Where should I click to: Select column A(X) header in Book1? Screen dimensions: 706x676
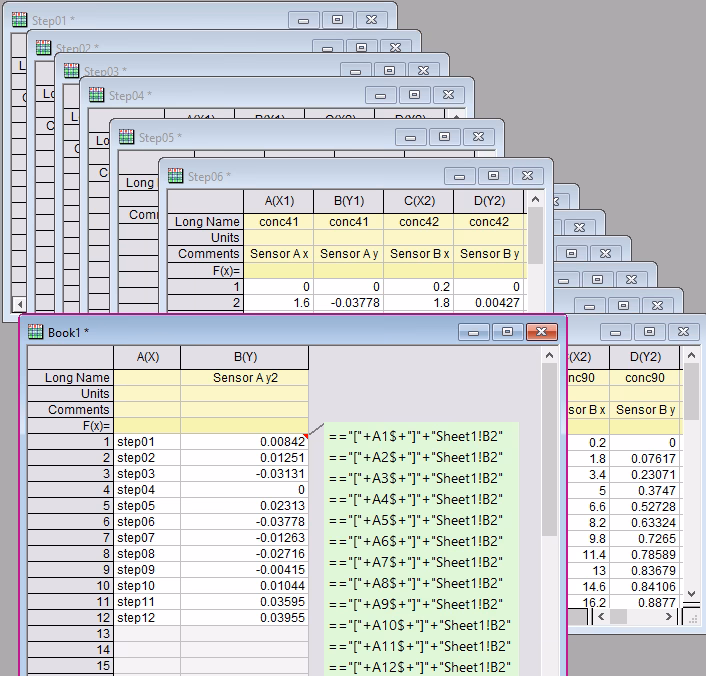pos(147,357)
